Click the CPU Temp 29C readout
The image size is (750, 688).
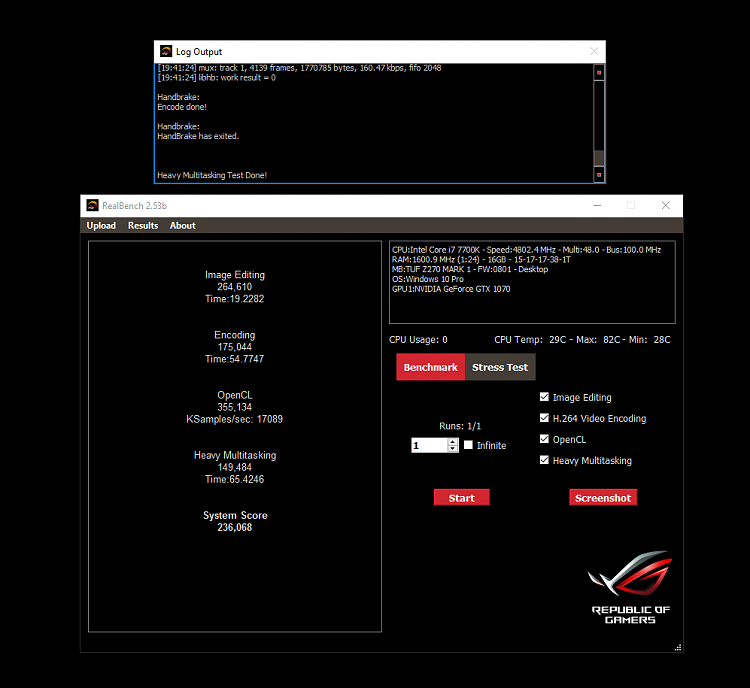pos(530,340)
